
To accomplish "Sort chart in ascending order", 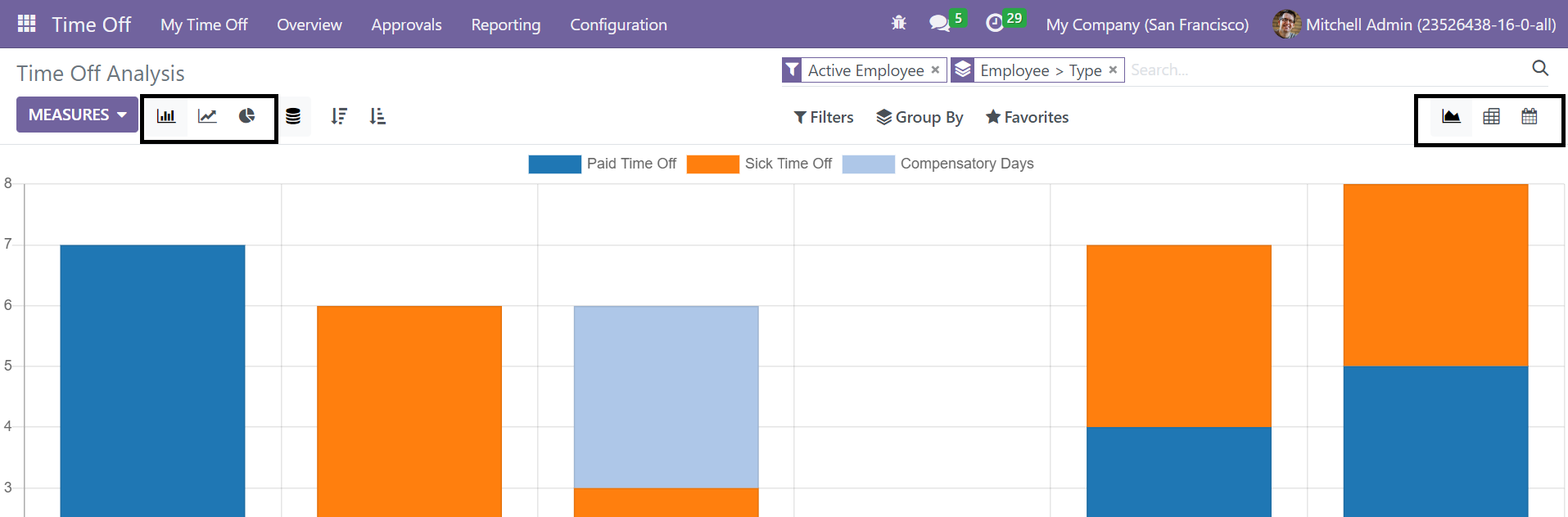I will [377, 116].
